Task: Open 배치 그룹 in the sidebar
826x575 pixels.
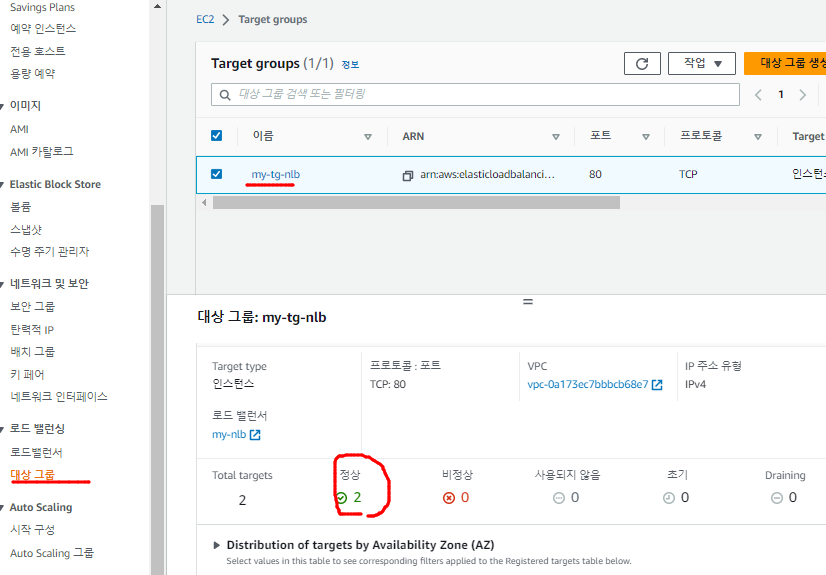Action: 33,352
